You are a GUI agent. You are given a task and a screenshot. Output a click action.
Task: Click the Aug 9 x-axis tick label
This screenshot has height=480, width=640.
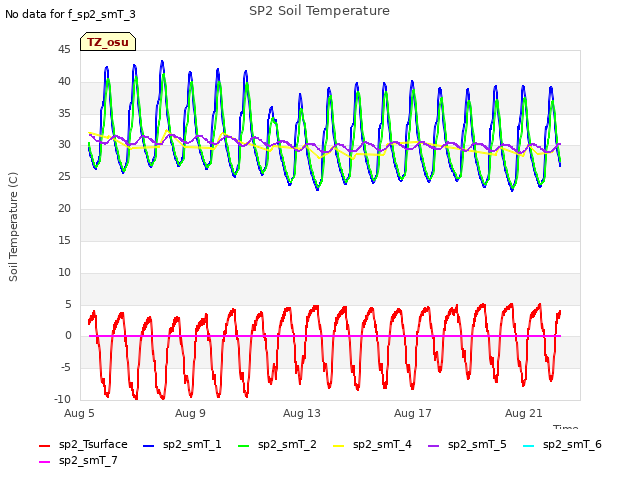190,413
